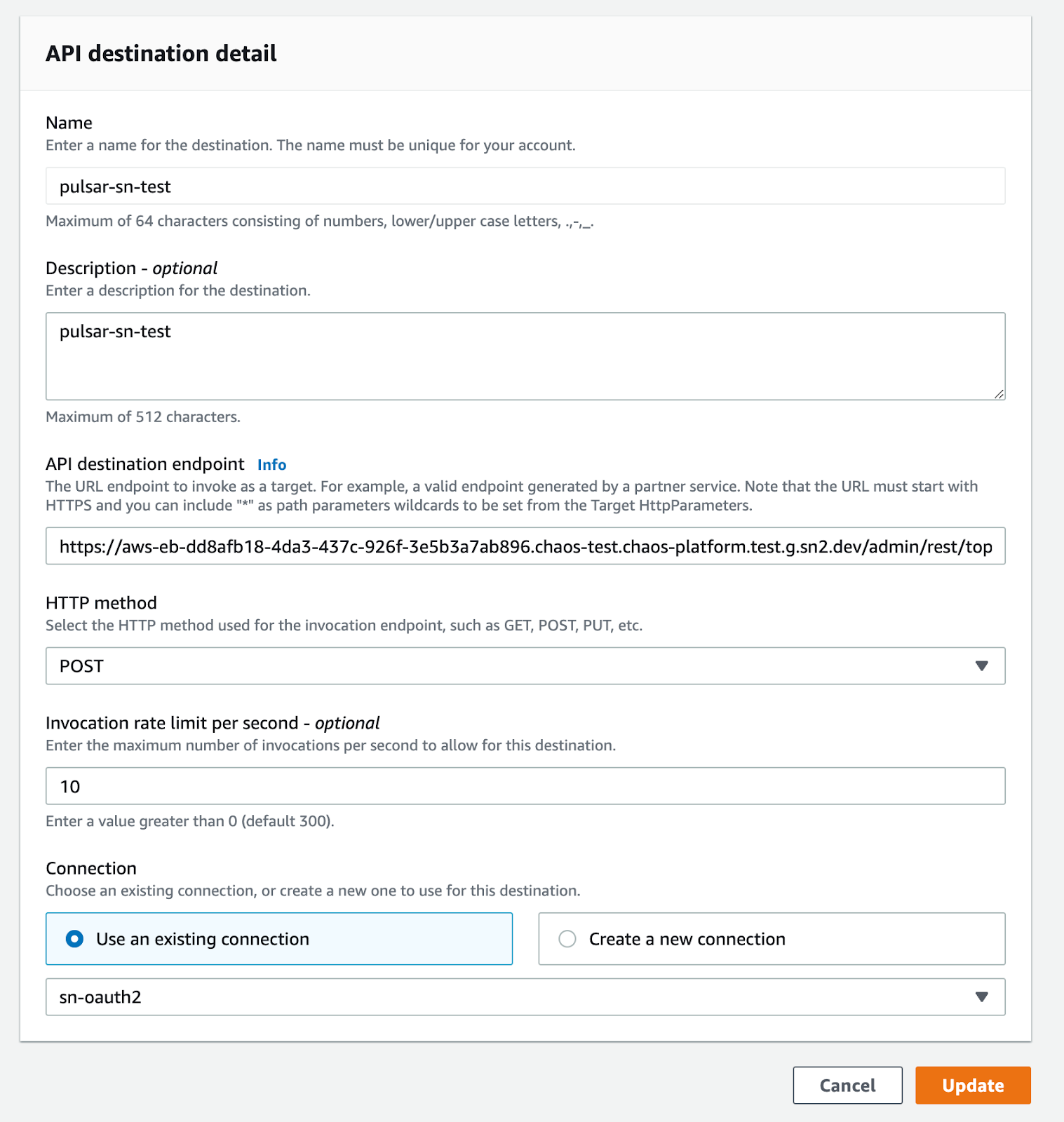Screen dimensions: 1064x1122
Task: Click the Maximum of 512 characters hint
Action: tap(143, 417)
